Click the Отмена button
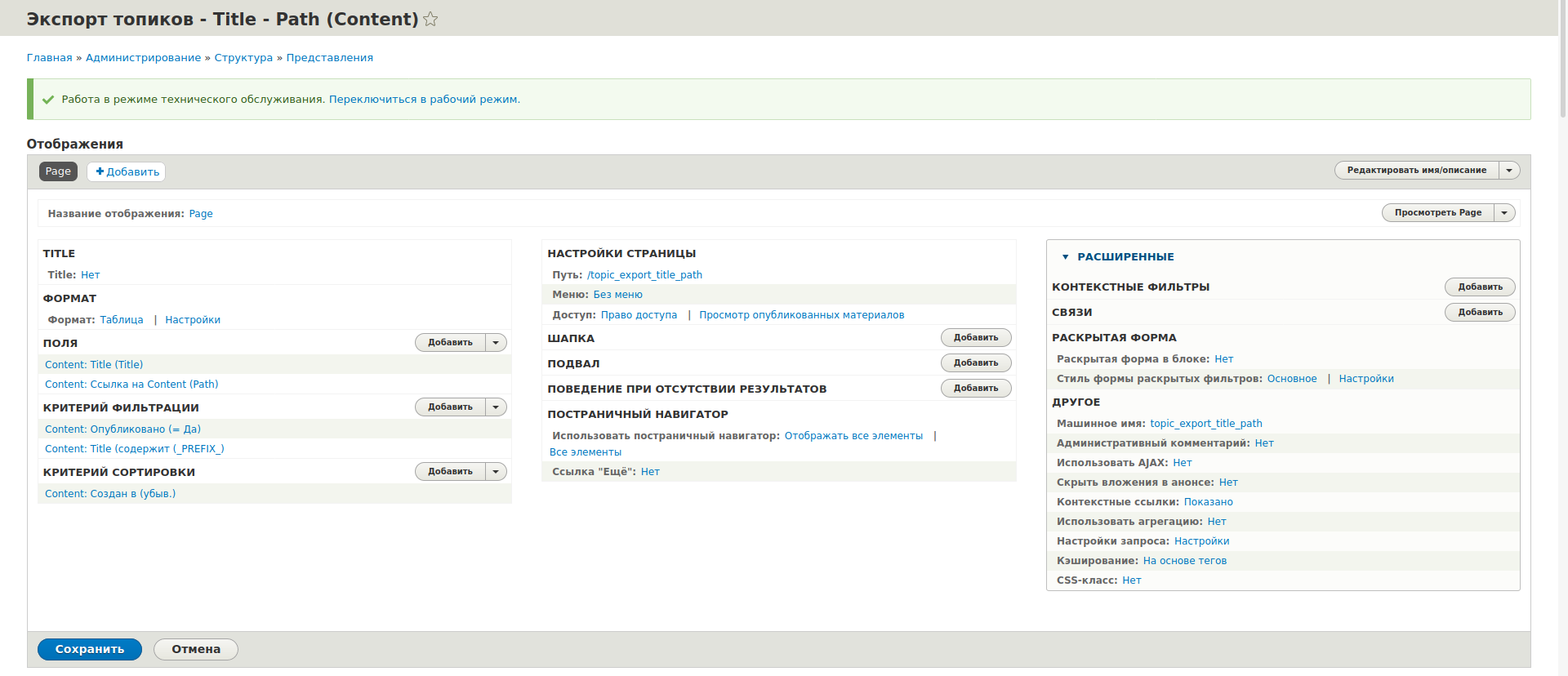This screenshot has width=1568, height=676. tap(196, 650)
